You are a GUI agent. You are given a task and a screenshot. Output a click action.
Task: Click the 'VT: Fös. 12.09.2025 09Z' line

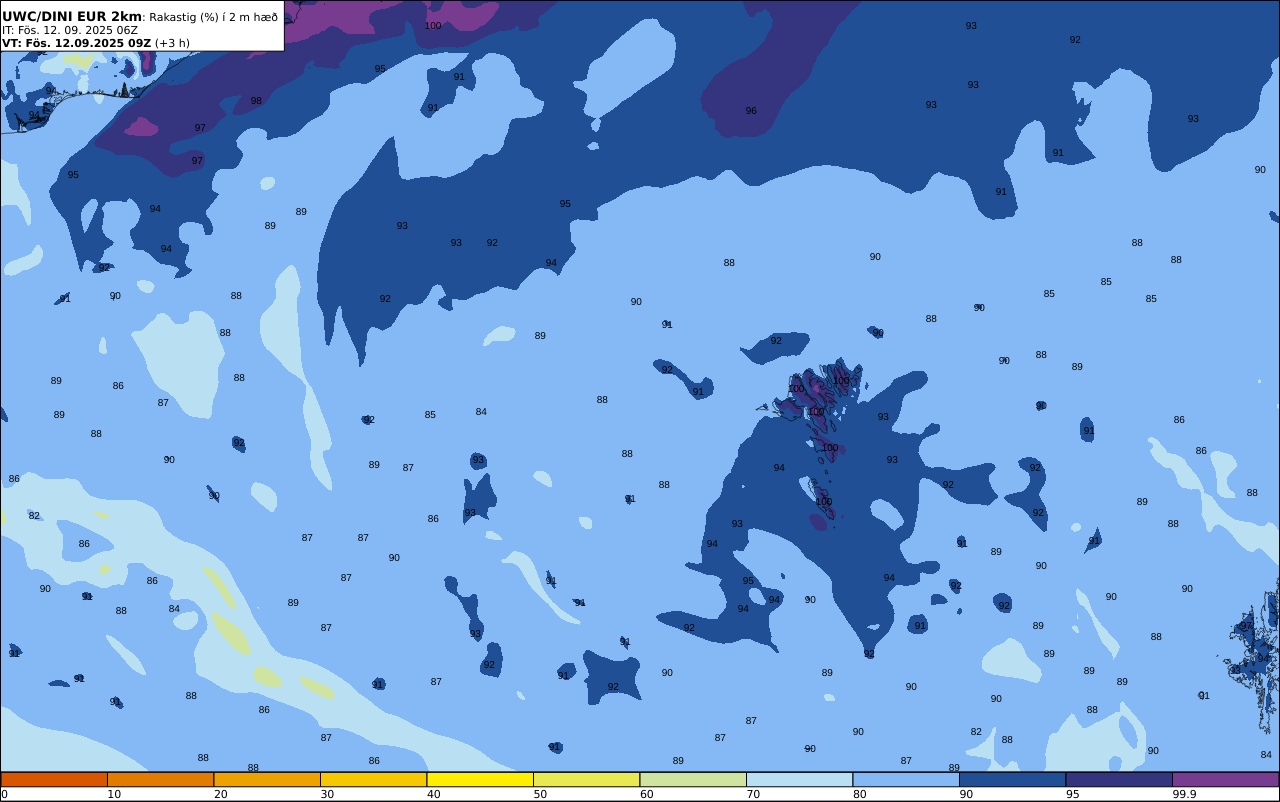(76, 43)
